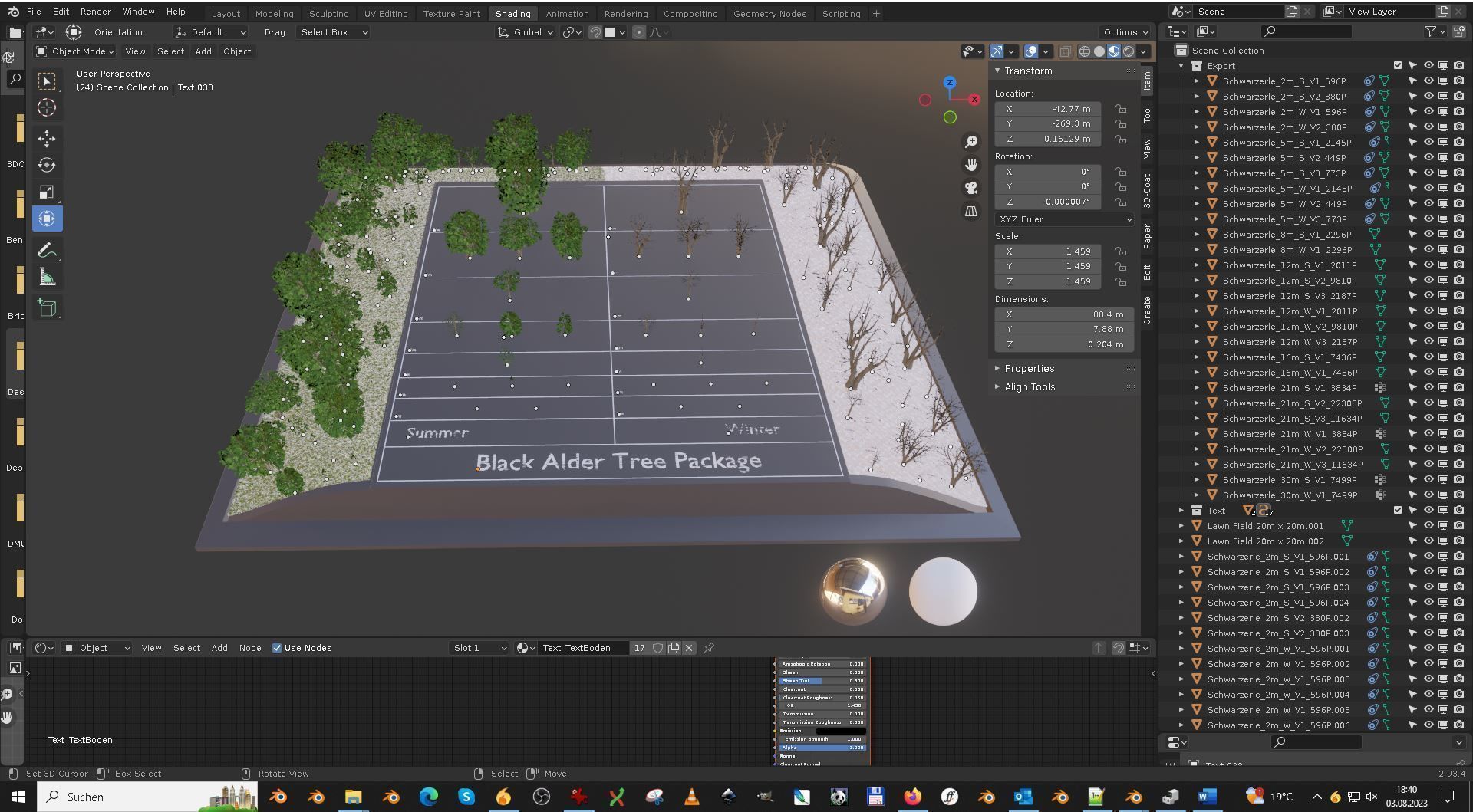The image size is (1473, 812).
Task: Select the Add Cube tool
Action: coord(47,308)
